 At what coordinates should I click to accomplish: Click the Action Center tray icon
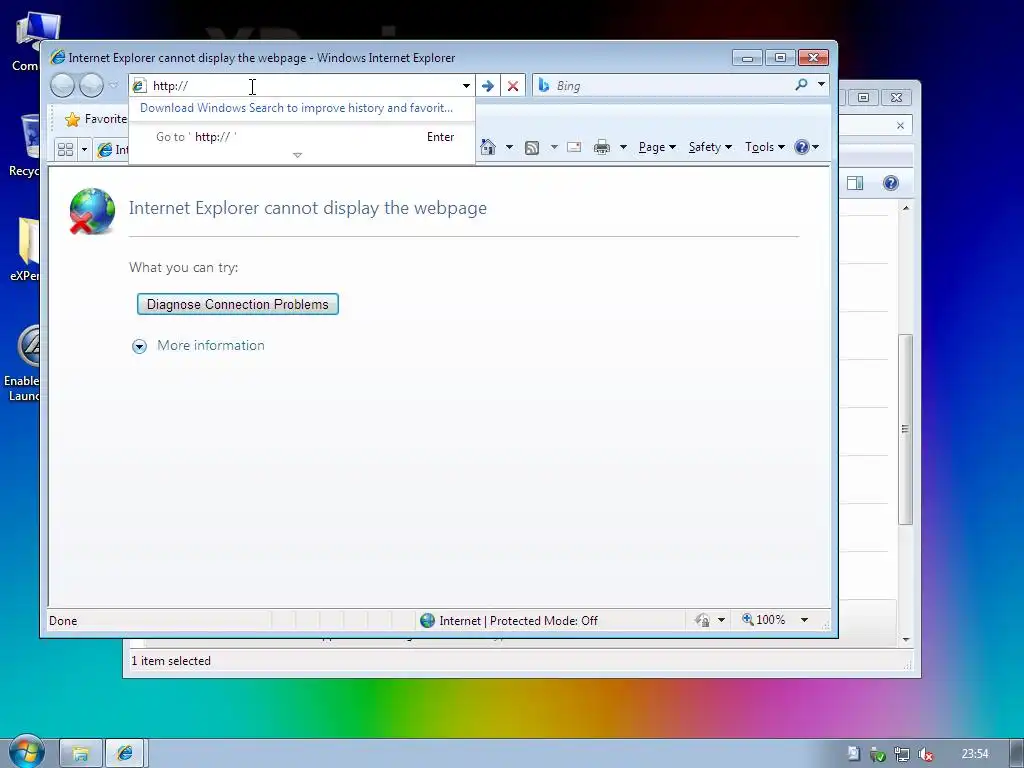pos(854,754)
